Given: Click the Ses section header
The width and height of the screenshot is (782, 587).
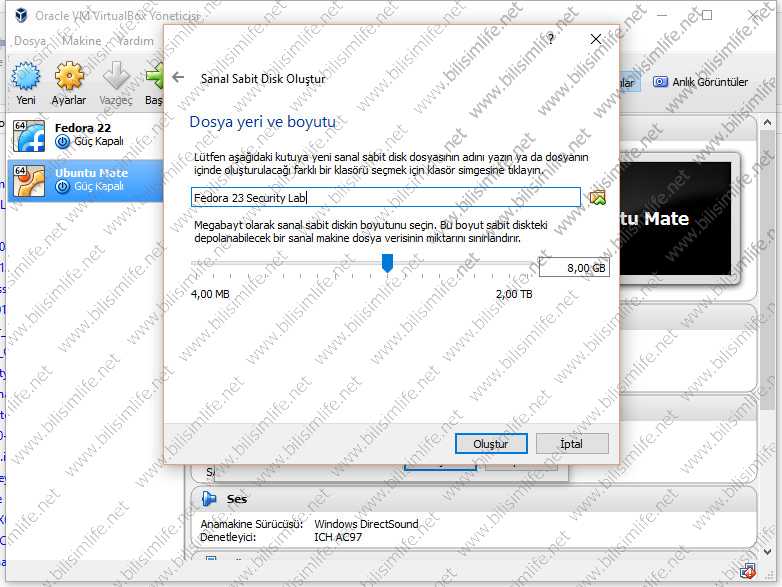Looking at the screenshot, I should coord(474,499).
